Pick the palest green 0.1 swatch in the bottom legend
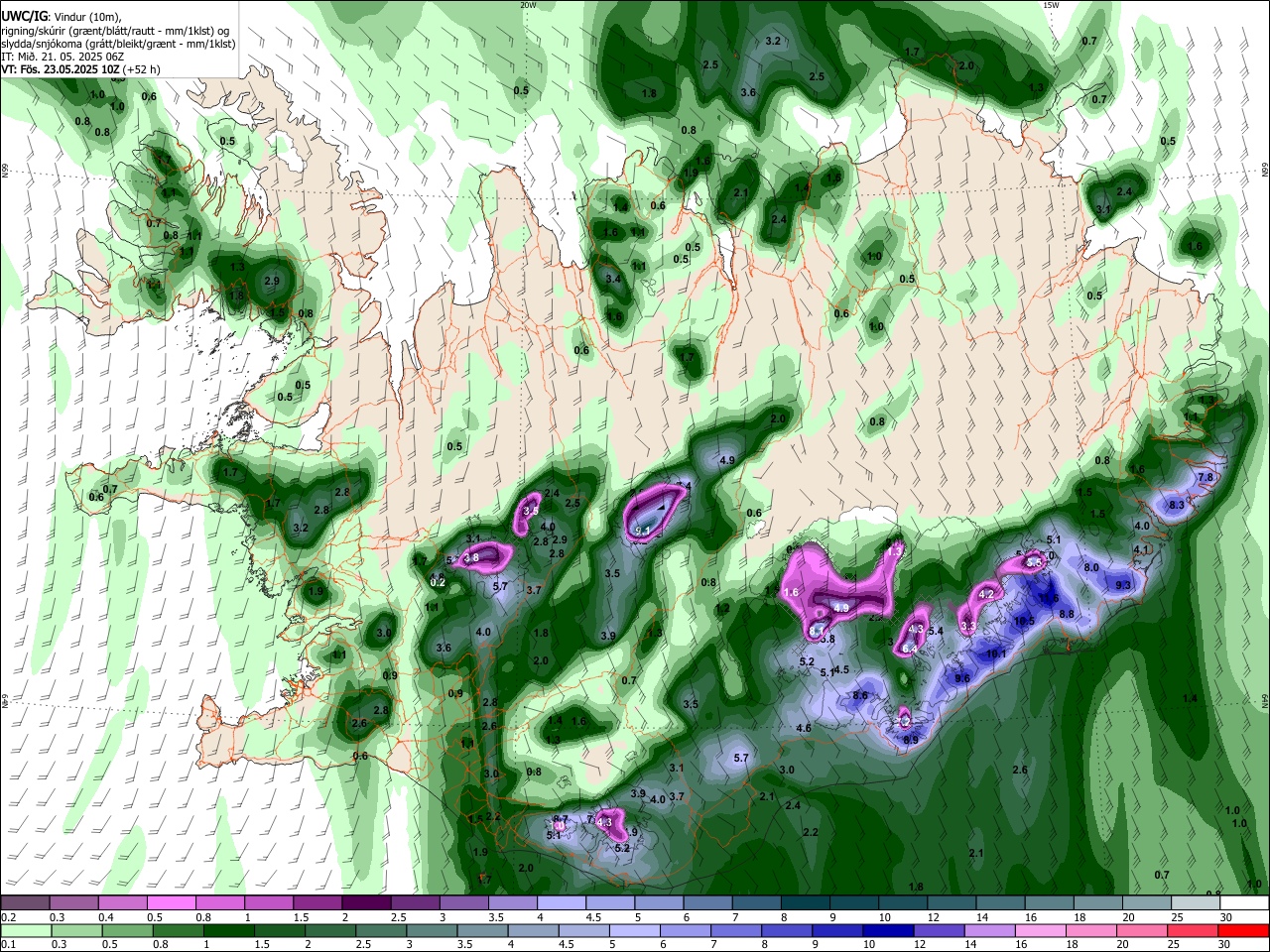 [x=25, y=931]
